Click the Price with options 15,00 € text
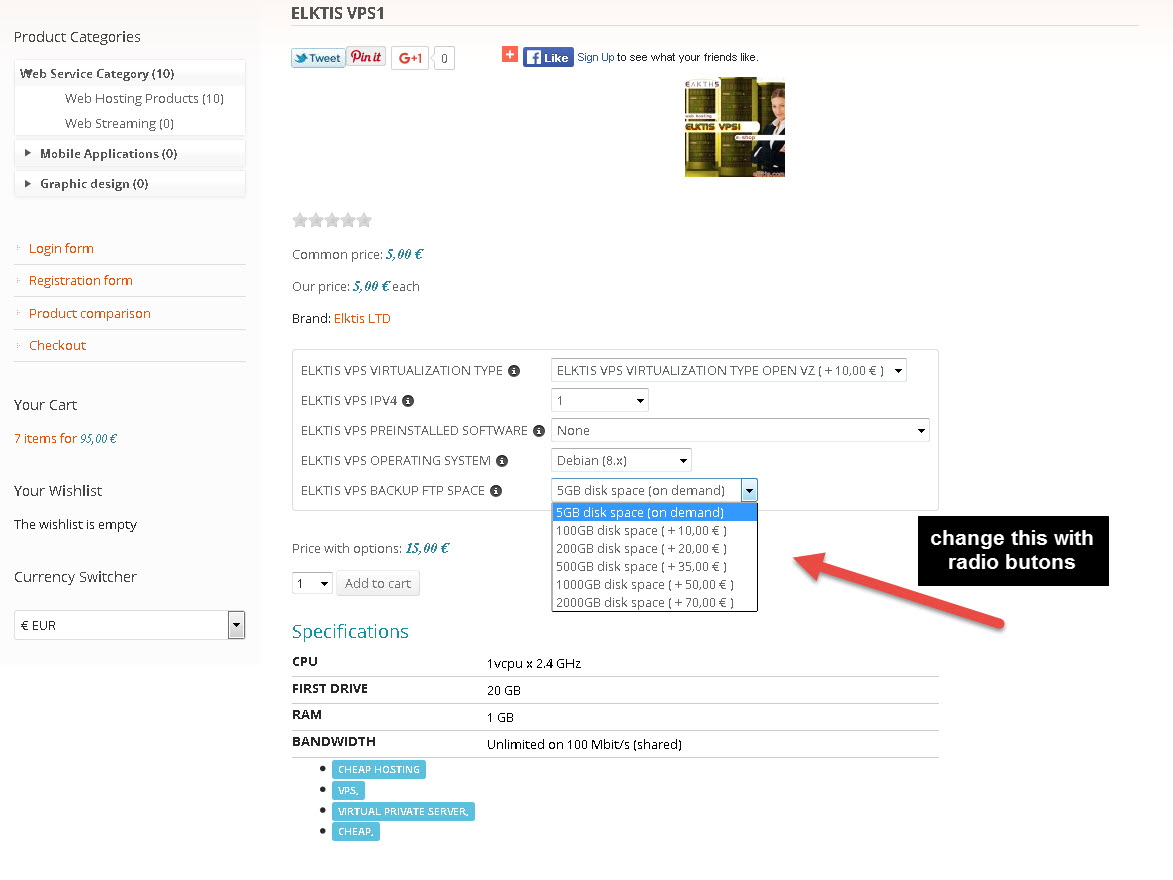This screenshot has height=880, width=1173. 370,549
